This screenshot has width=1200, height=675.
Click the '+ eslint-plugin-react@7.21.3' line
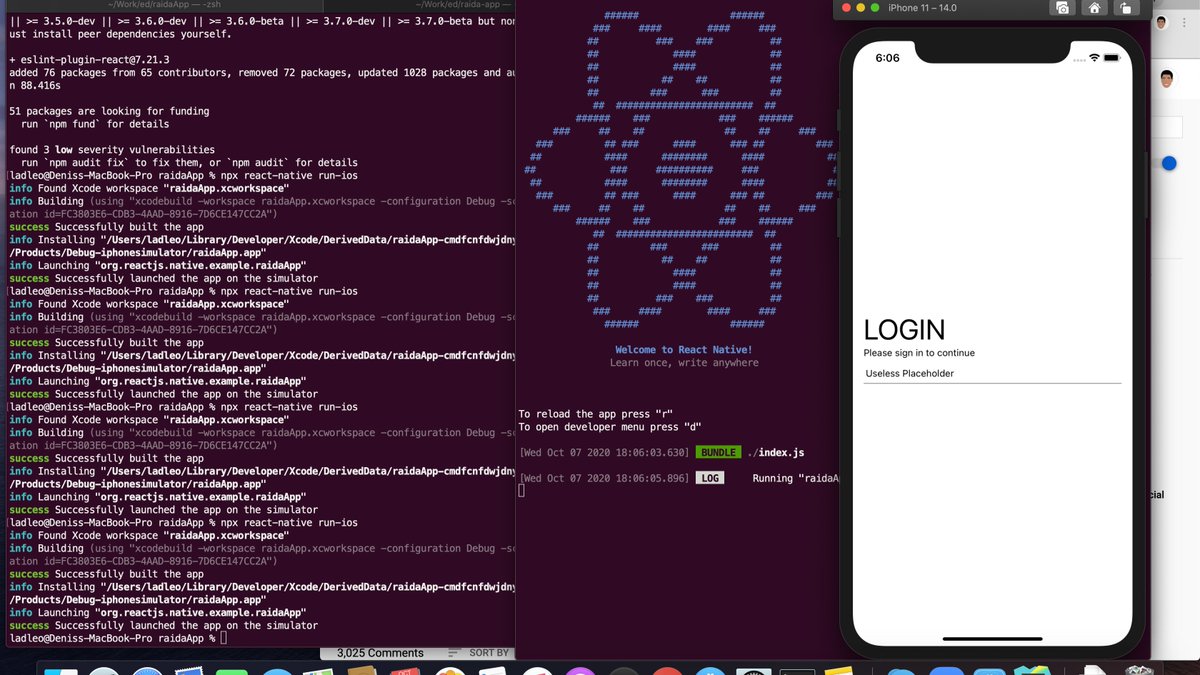coord(91,60)
